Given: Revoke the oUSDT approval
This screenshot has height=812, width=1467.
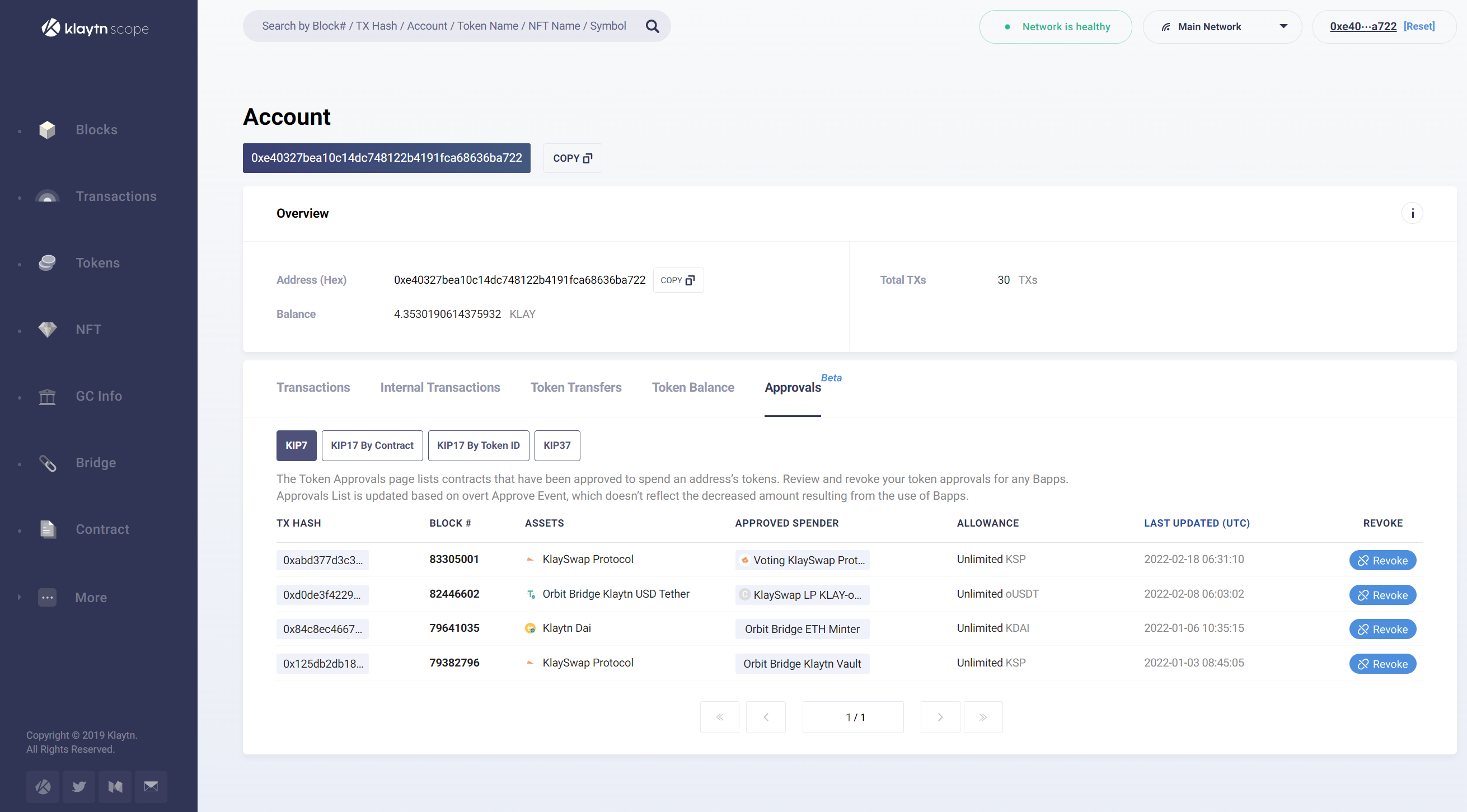Looking at the screenshot, I should 1382,595.
